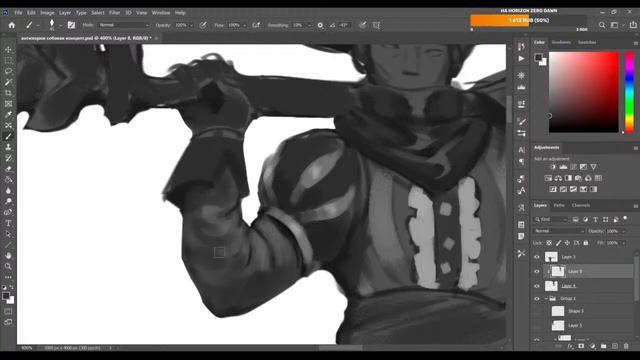The width and height of the screenshot is (640, 360).
Task: Select the History Brush tool
Action: point(8,158)
